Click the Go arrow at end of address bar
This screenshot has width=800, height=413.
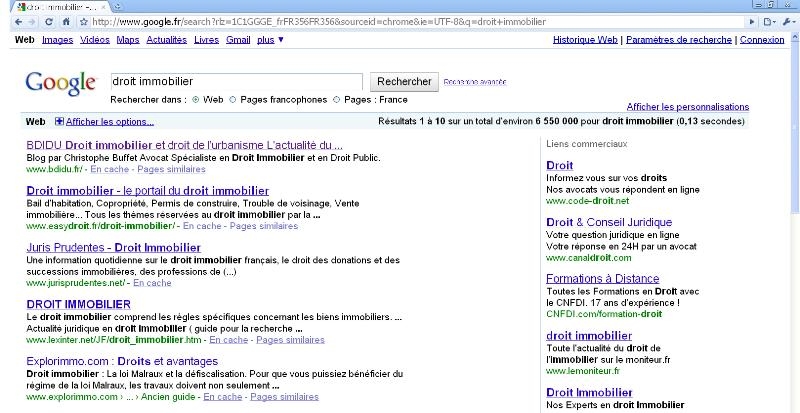tap(752, 22)
